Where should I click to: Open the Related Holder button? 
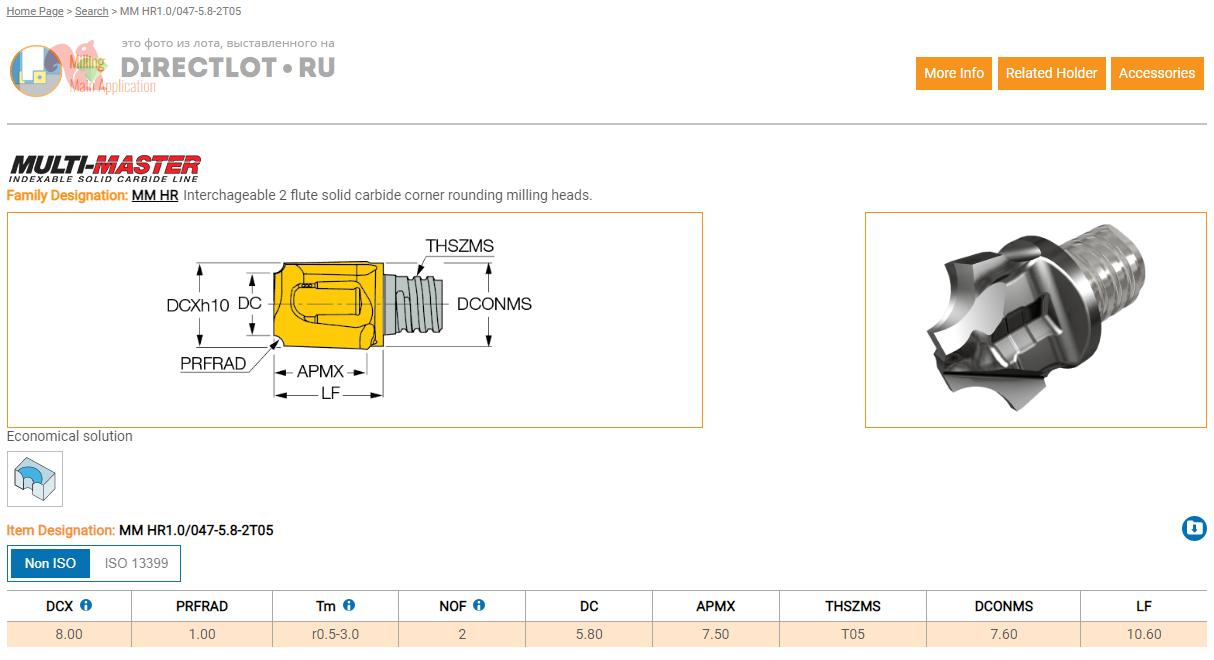1051,73
